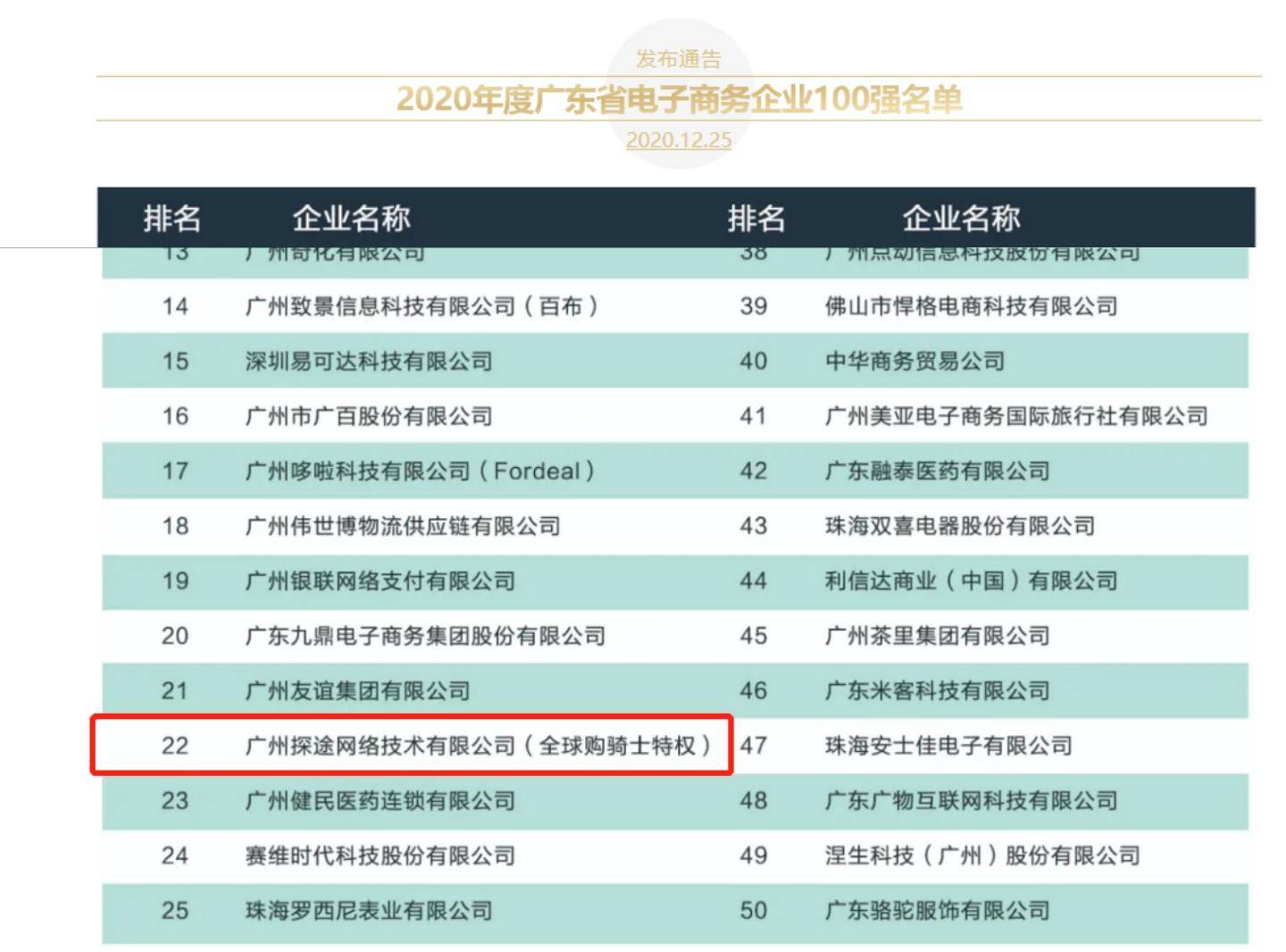
Task: Click rank number 40
Action: click(x=754, y=362)
